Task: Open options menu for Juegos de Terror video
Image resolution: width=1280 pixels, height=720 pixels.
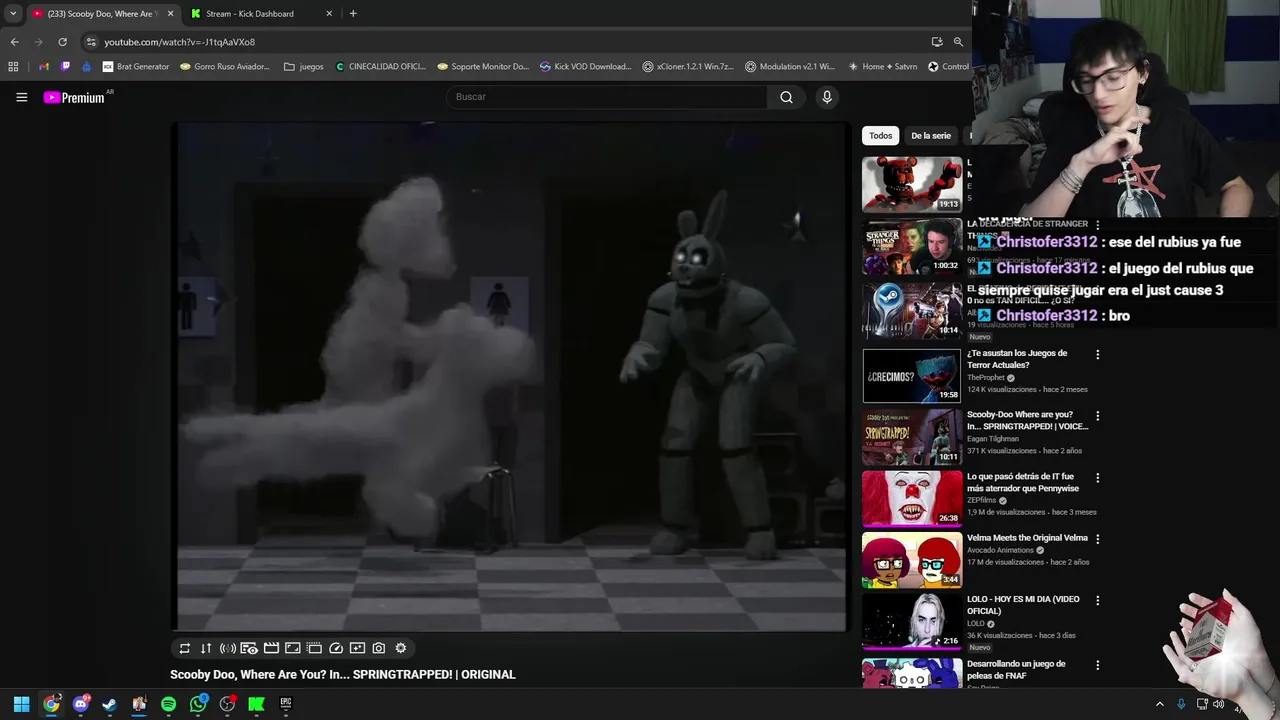Action: [1097, 354]
